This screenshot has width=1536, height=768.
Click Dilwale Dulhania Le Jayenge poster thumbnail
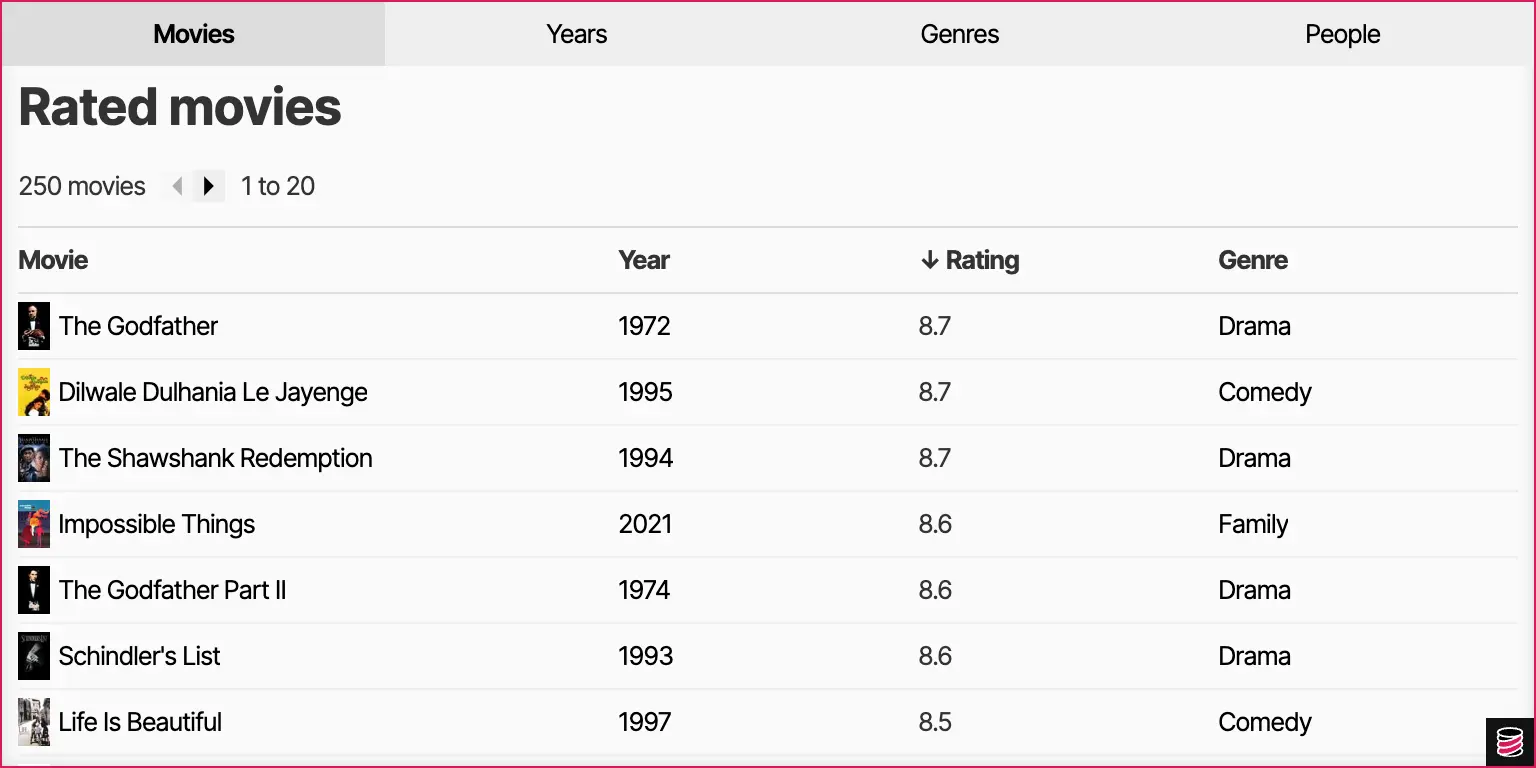point(34,392)
